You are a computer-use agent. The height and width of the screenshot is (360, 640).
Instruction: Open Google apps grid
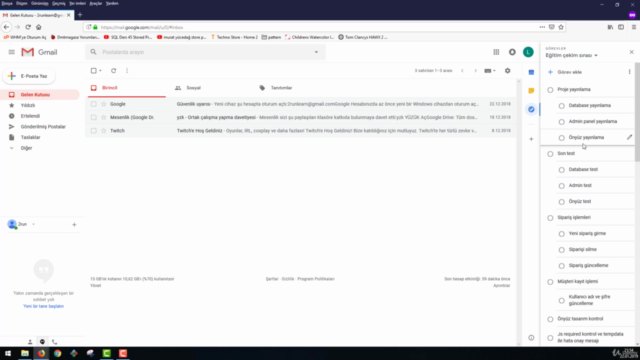click(x=496, y=52)
